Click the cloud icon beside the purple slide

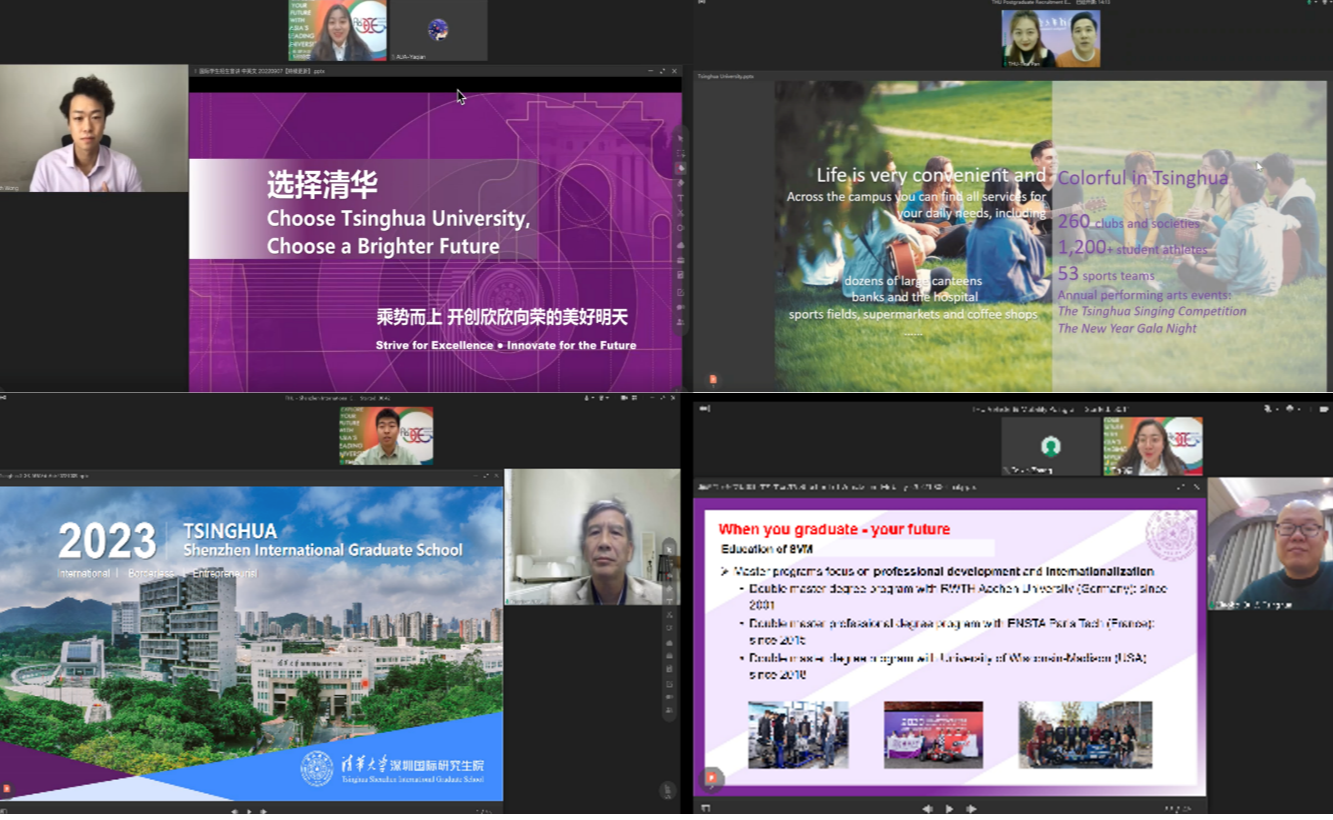click(680, 245)
